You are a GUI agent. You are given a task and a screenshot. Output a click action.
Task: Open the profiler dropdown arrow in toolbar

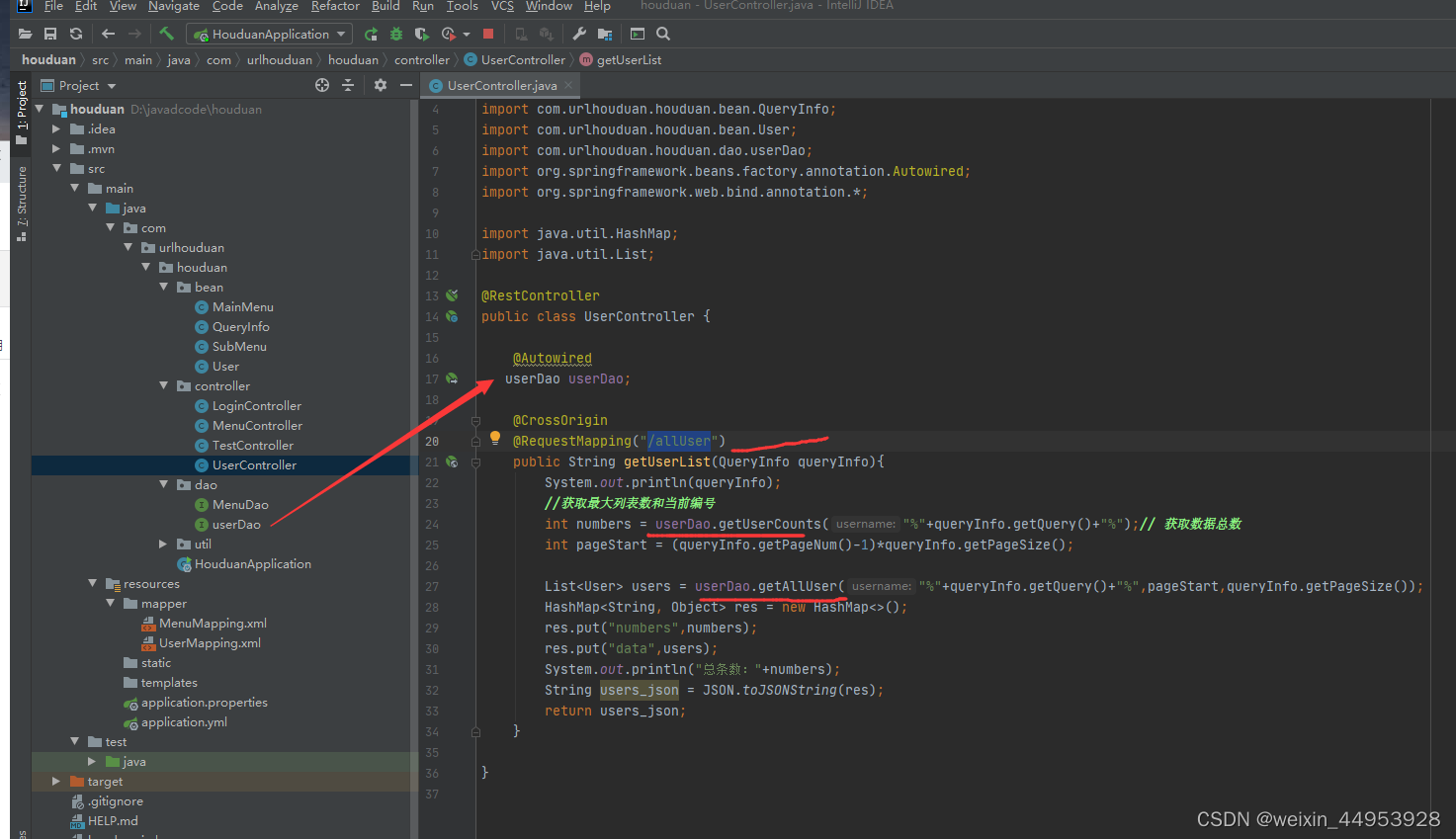tap(467, 35)
